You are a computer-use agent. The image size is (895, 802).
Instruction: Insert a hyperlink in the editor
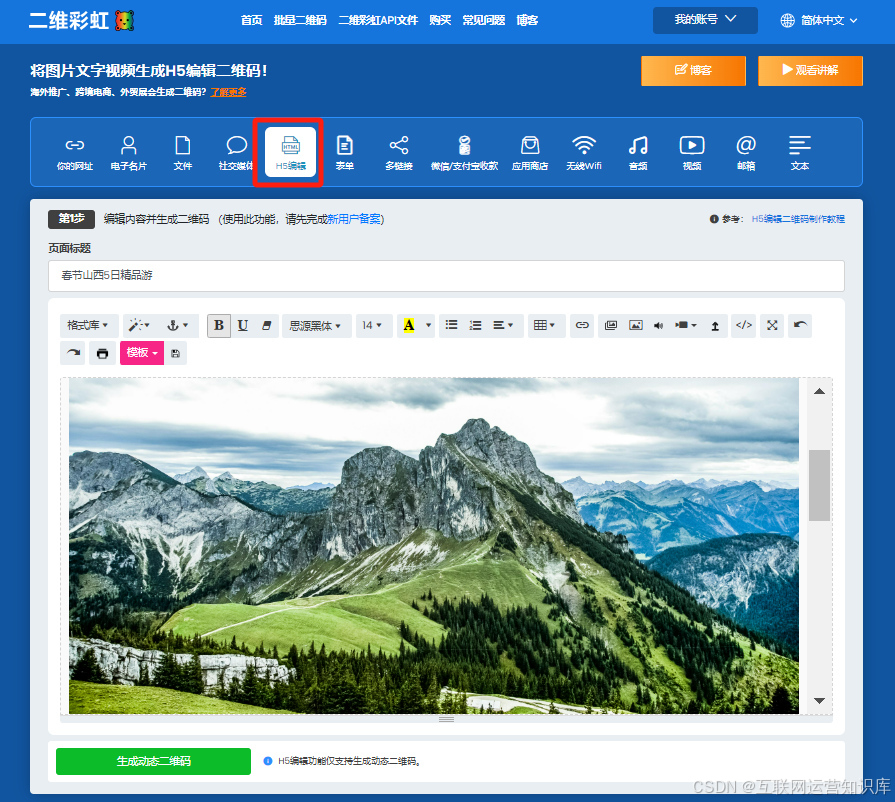tap(582, 325)
